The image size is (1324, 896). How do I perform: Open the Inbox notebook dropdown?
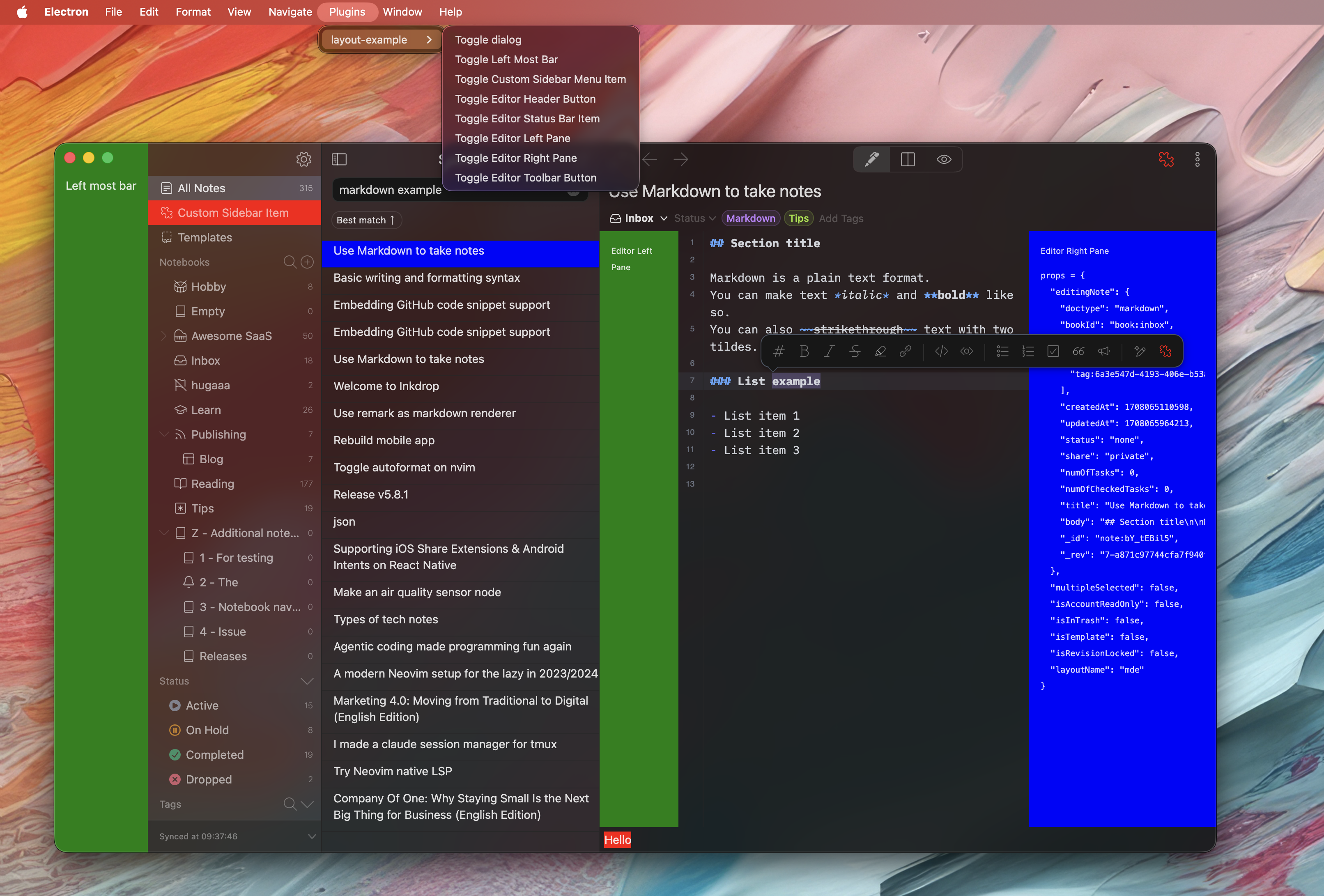tap(639, 218)
